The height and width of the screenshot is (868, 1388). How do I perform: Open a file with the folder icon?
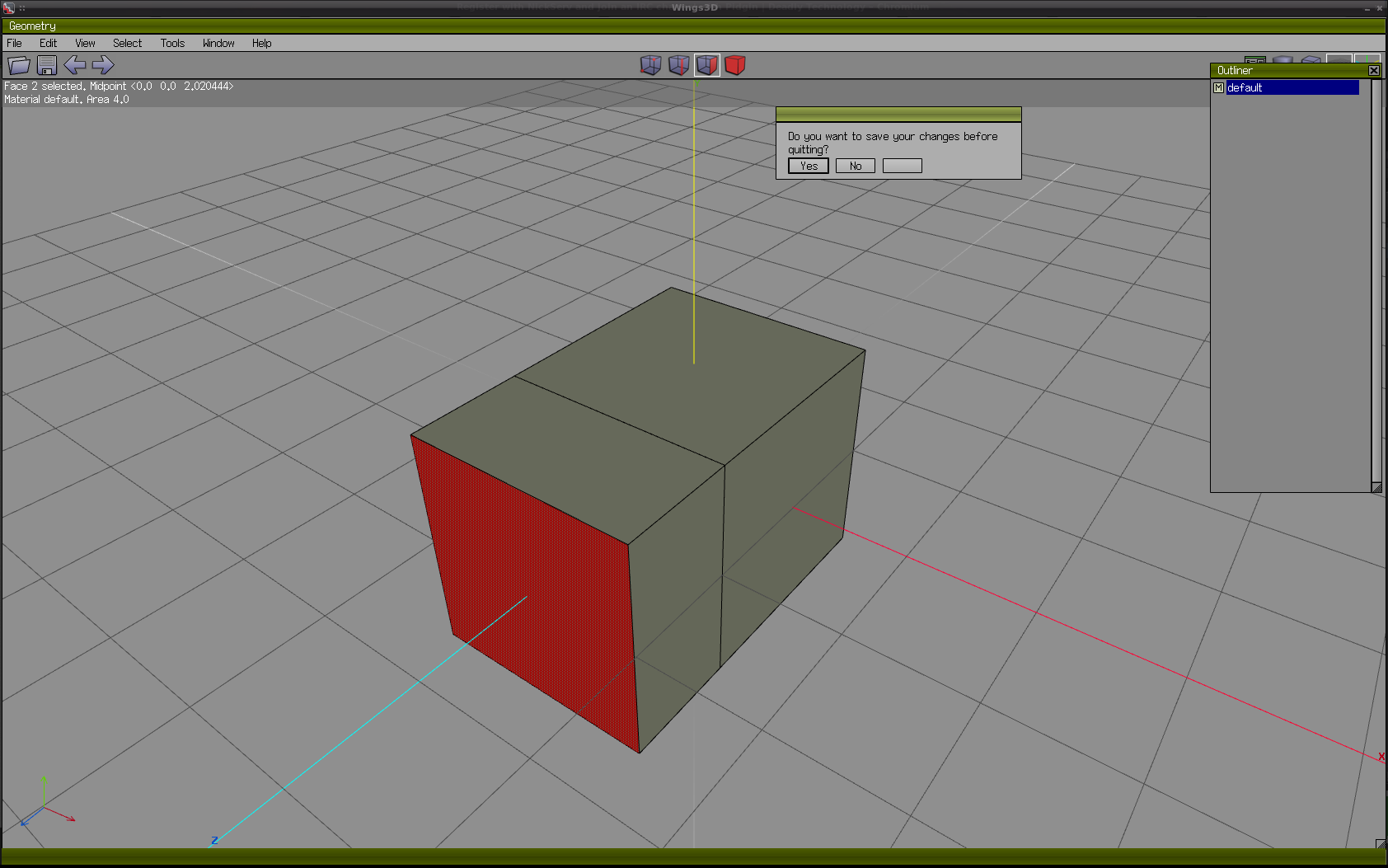point(19,65)
